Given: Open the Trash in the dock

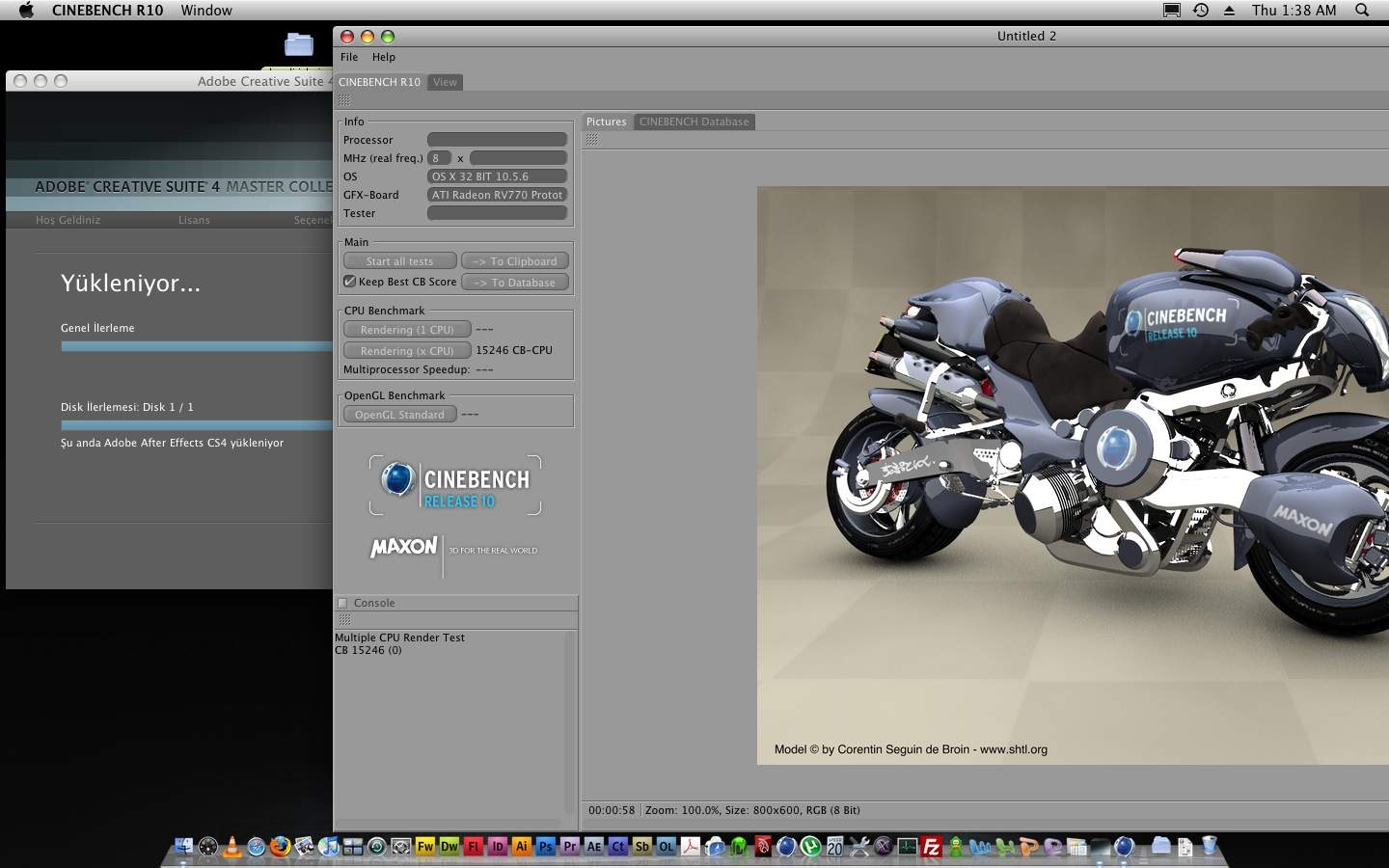Looking at the screenshot, I should click(1209, 847).
